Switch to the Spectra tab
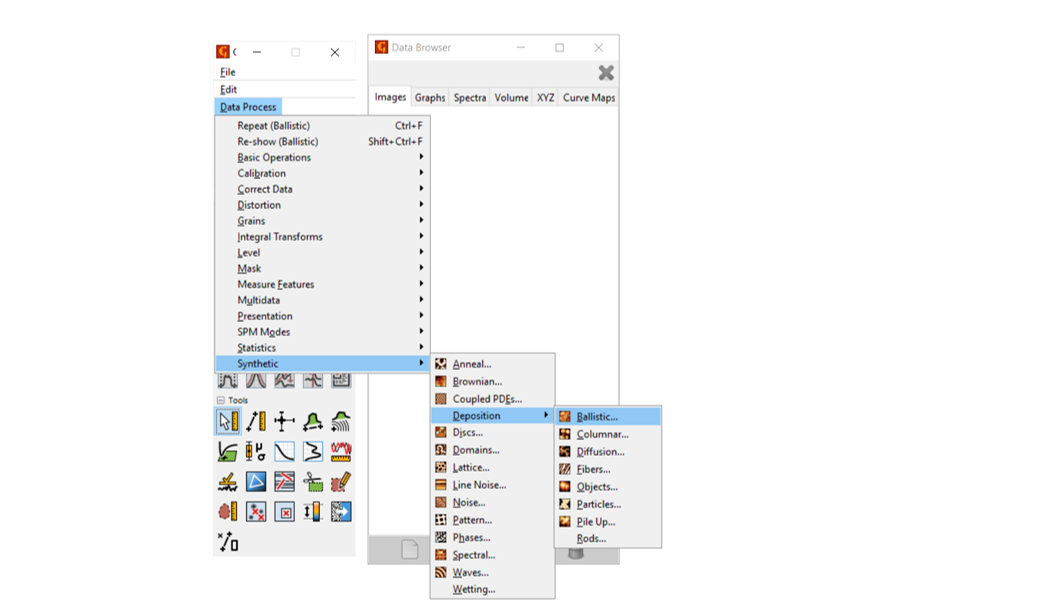The width and height of the screenshot is (1062, 608). point(469,98)
